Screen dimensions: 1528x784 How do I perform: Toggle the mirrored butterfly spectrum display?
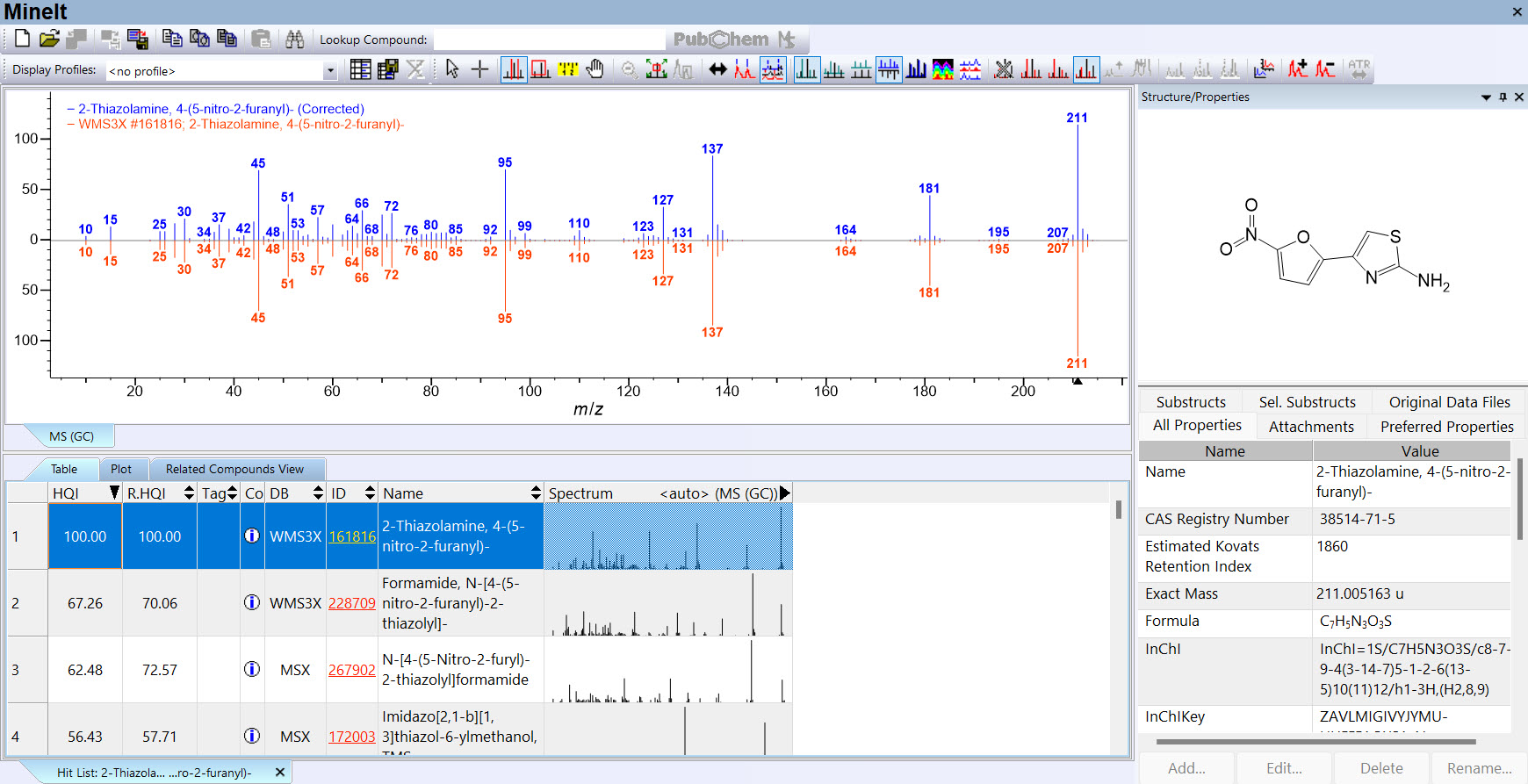889,69
